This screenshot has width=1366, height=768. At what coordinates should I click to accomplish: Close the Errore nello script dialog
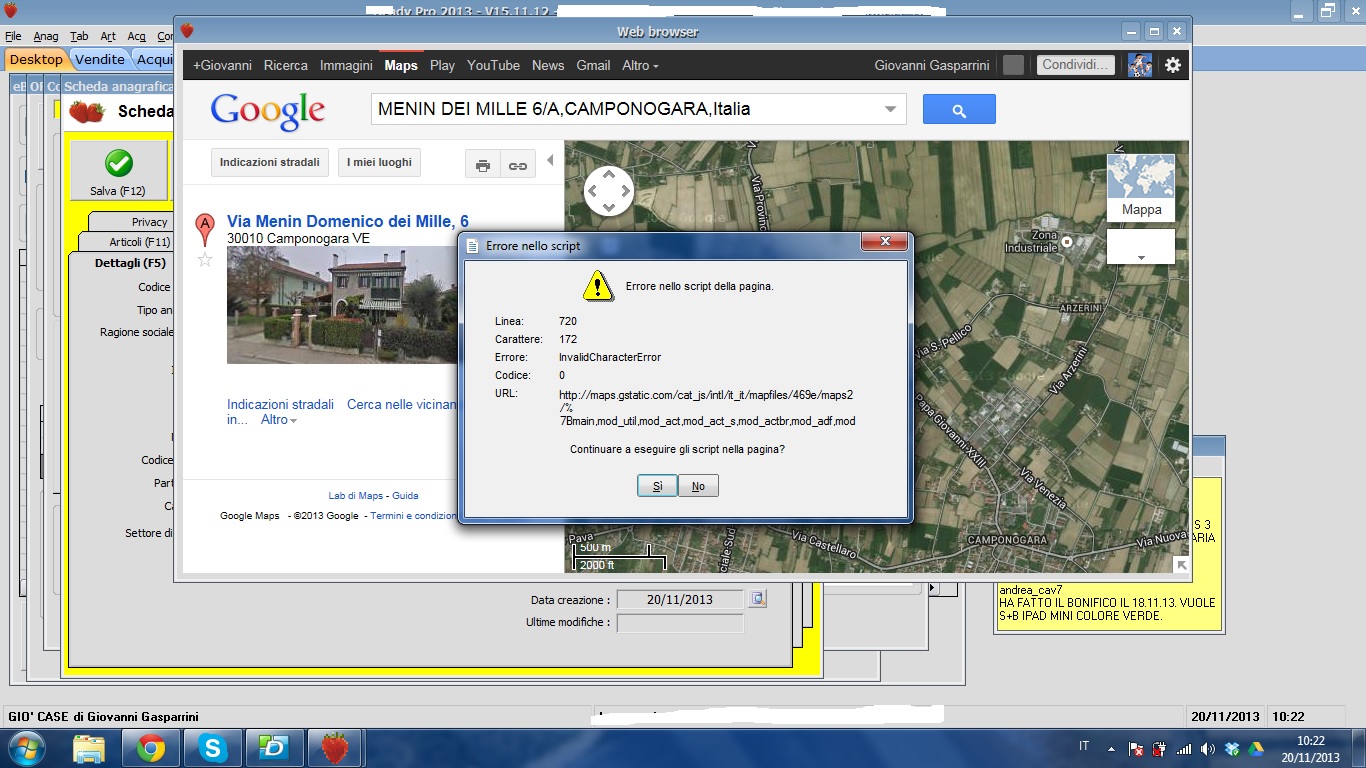[x=885, y=243]
